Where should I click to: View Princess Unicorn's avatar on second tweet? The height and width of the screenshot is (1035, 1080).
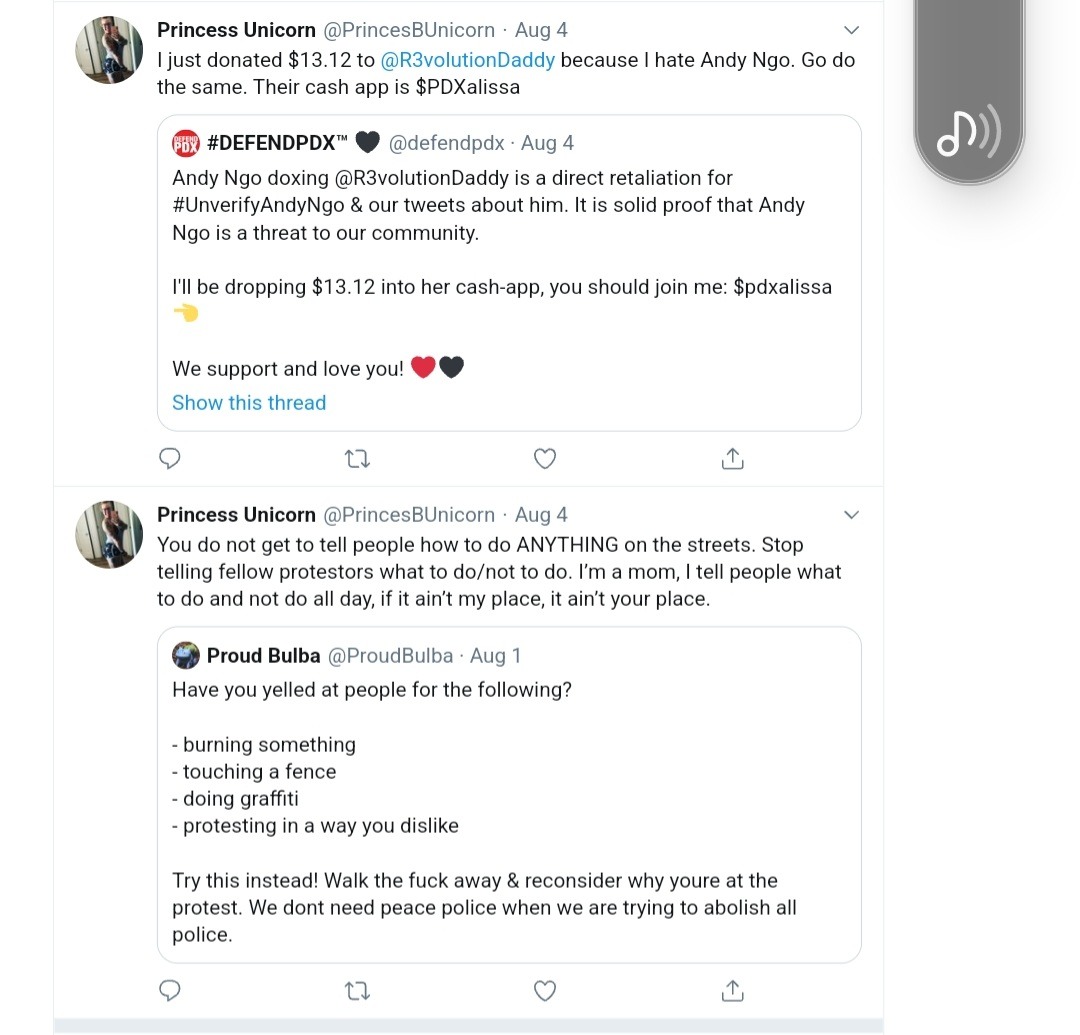109,535
